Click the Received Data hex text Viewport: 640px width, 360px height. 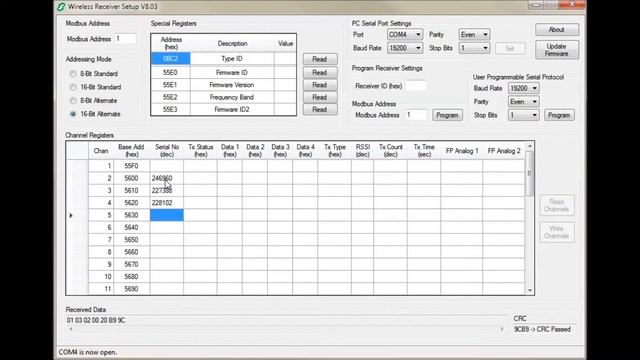tap(96, 321)
